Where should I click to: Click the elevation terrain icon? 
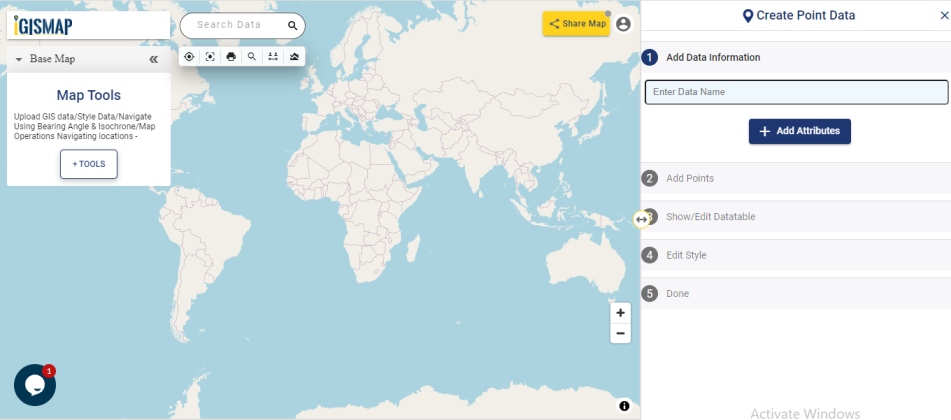click(x=294, y=56)
